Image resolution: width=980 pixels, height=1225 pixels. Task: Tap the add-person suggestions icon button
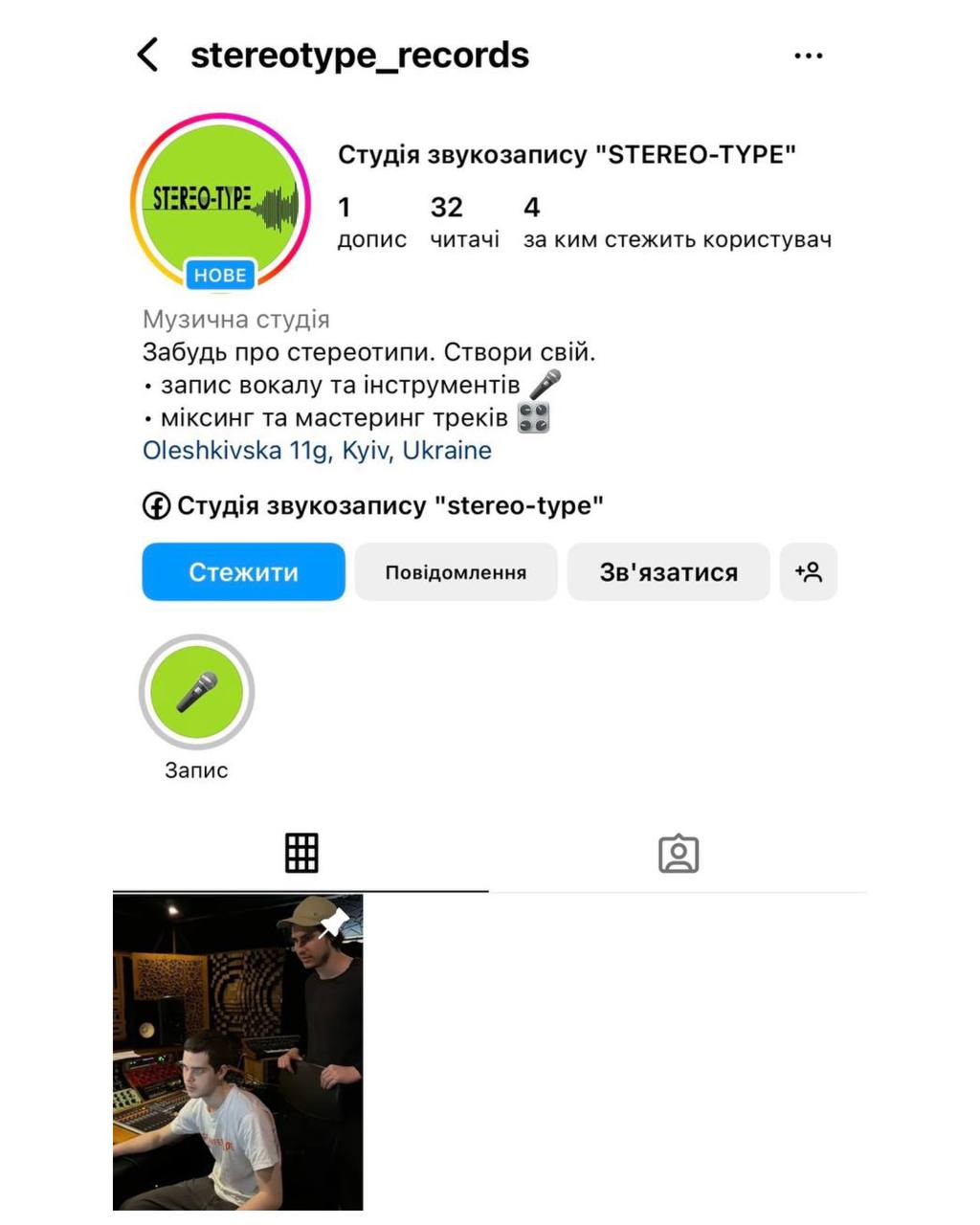point(809,572)
